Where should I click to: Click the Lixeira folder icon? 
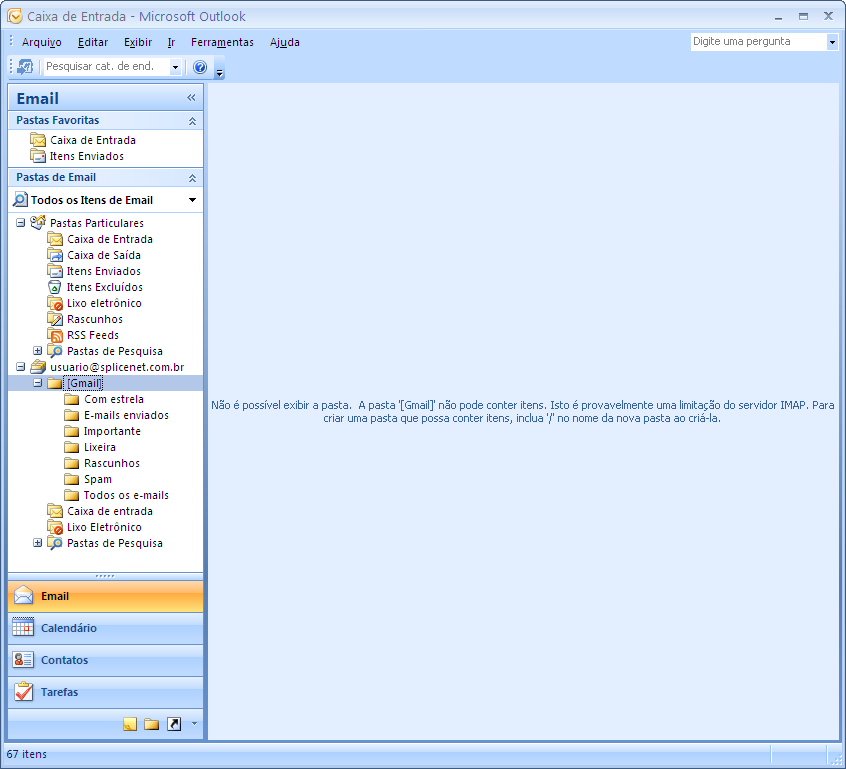coord(72,447)
